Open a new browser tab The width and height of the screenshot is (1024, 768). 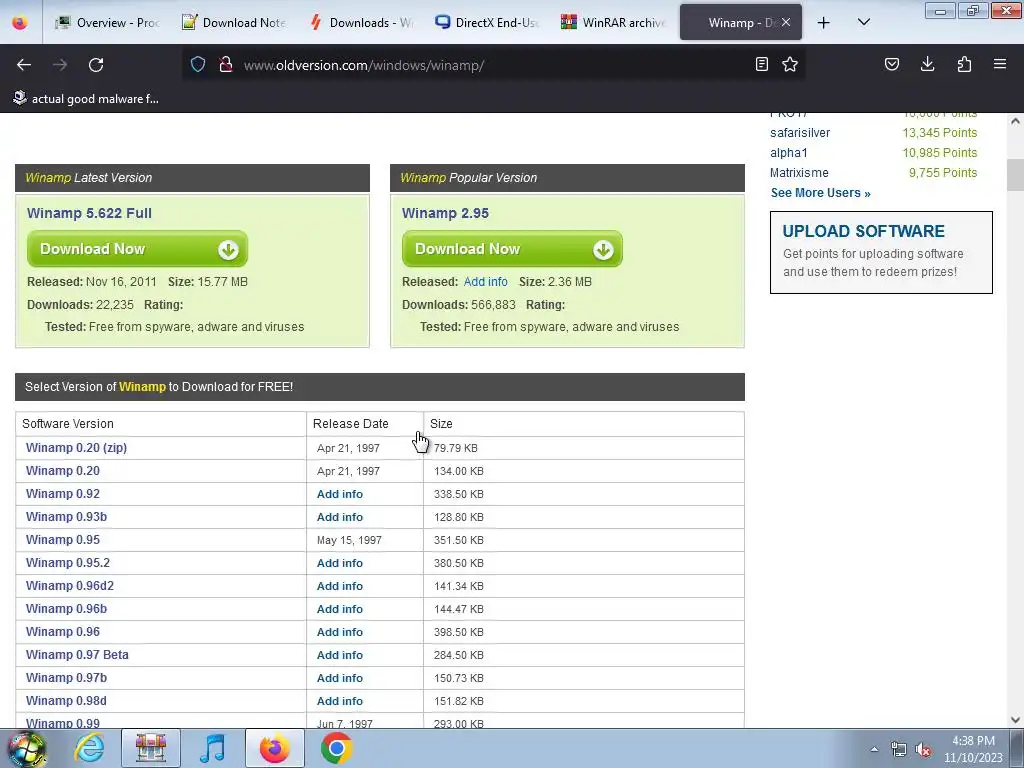pyautogui.click(x=824, y=23)
